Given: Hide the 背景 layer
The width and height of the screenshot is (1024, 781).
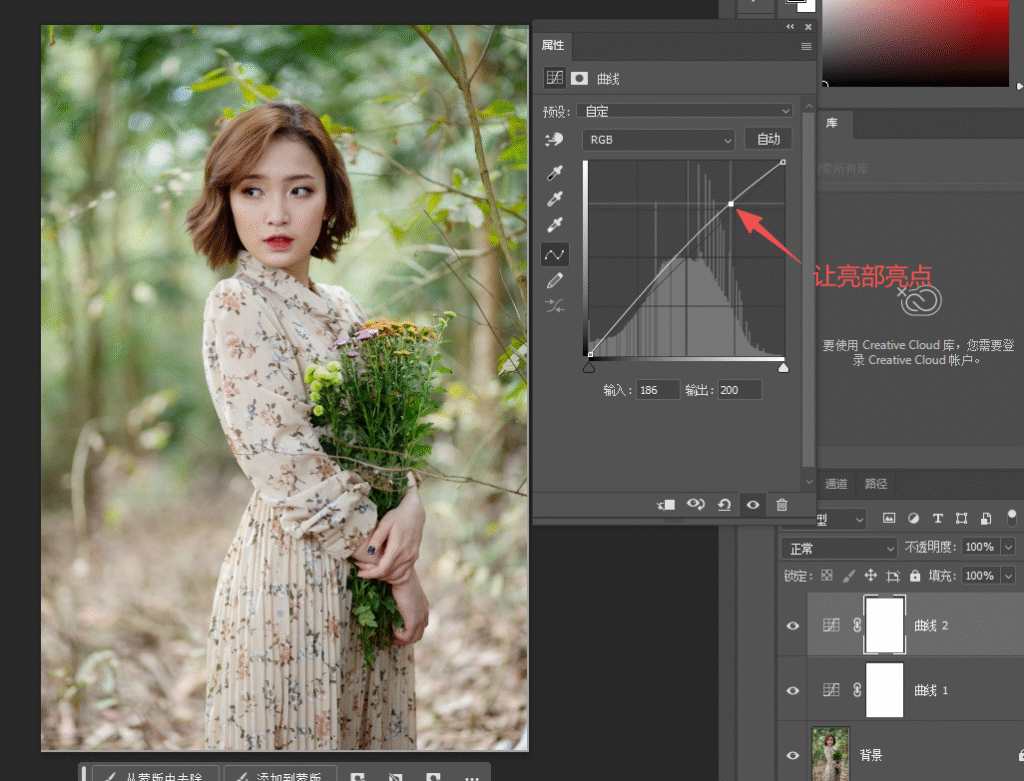Looking at the screenshot, I should pos(793,756).
